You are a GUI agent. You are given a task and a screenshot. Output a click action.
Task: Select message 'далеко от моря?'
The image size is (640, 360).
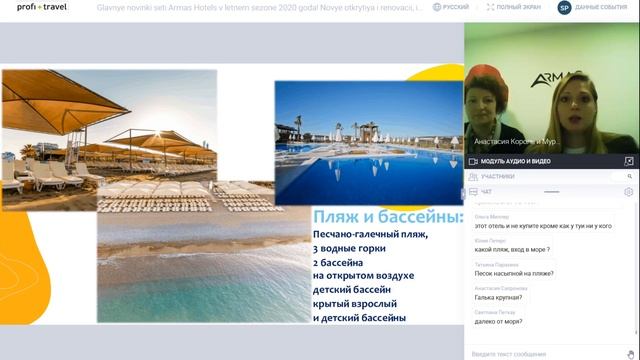(x=498, y=322)
